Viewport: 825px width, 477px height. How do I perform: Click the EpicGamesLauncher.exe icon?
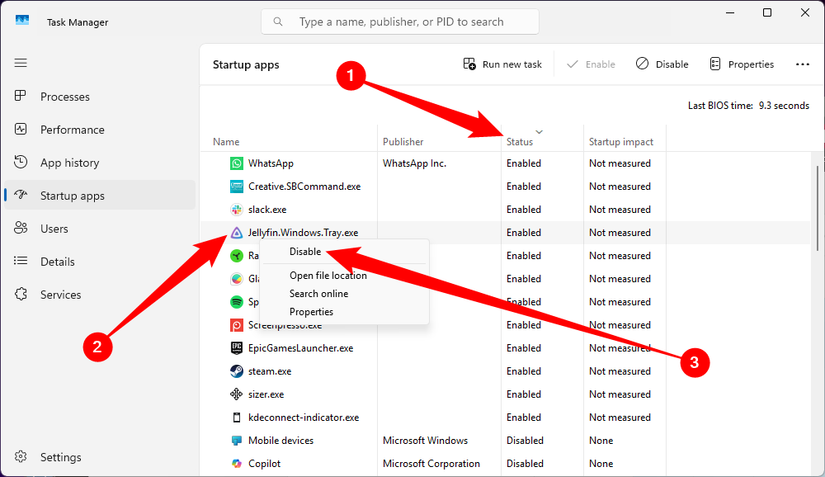236,348
